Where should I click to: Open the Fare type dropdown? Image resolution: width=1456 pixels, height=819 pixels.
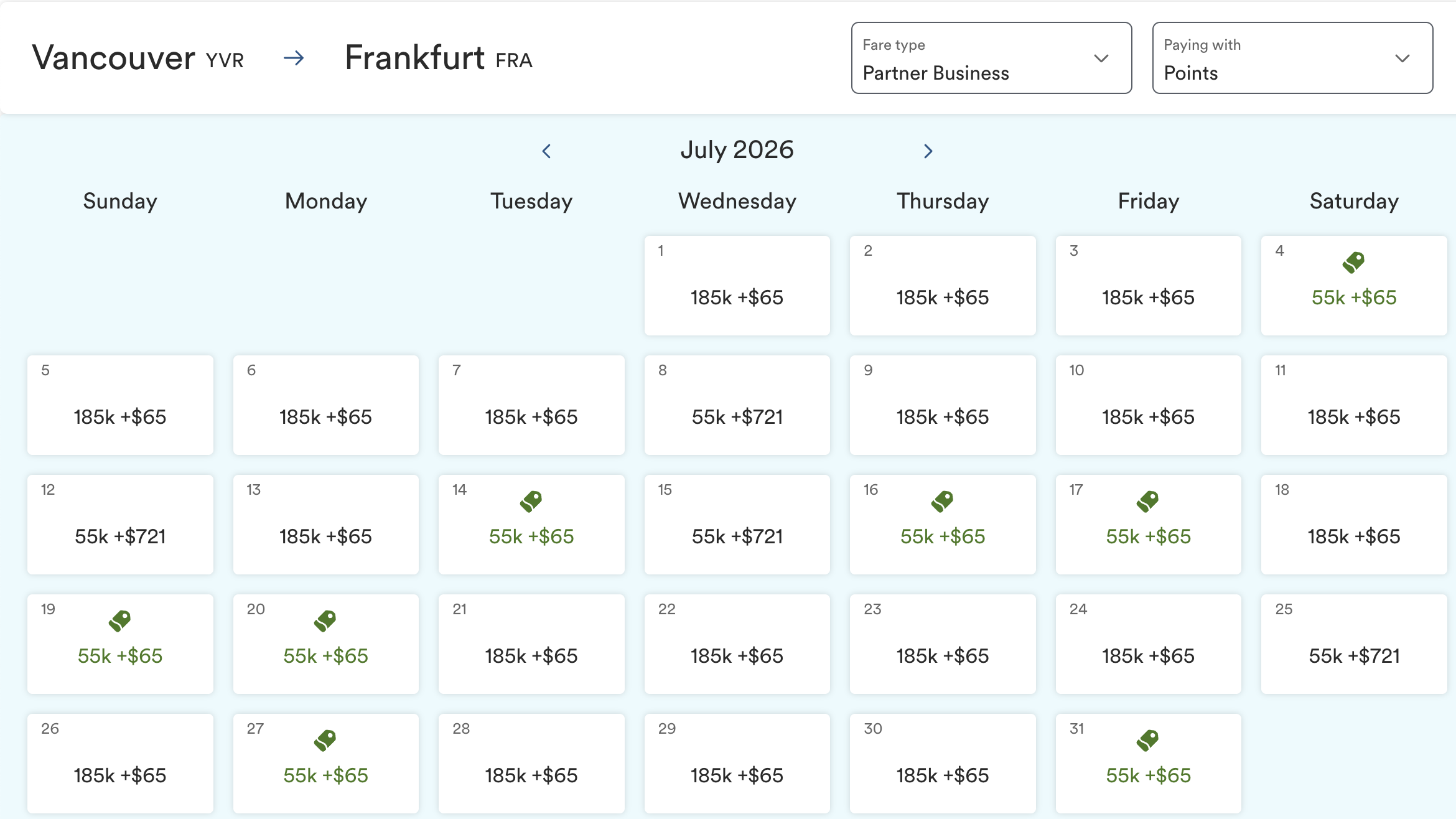pyautogui.click(x=991, y=58)
